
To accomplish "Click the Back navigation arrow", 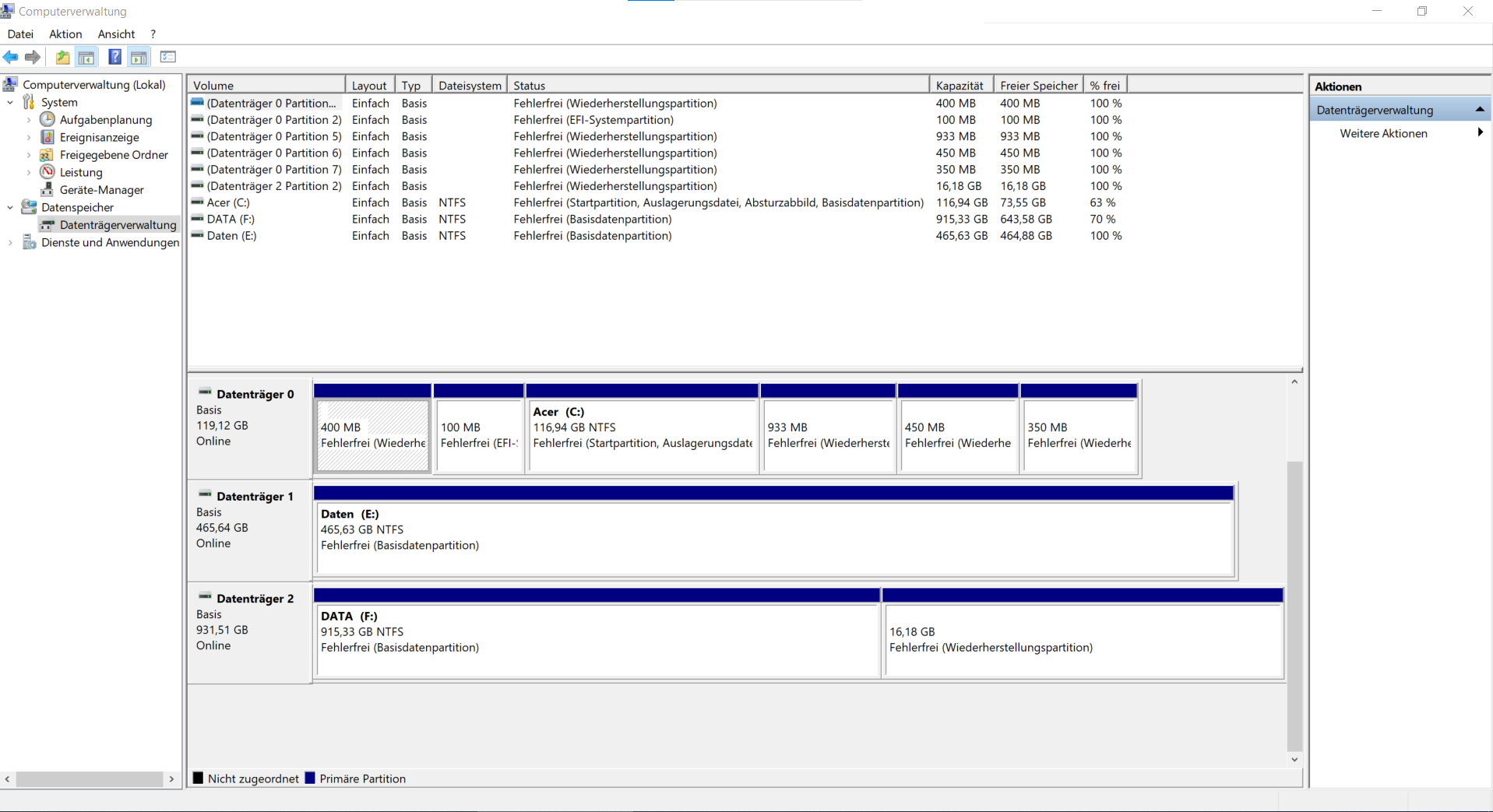I will [10, 57].
